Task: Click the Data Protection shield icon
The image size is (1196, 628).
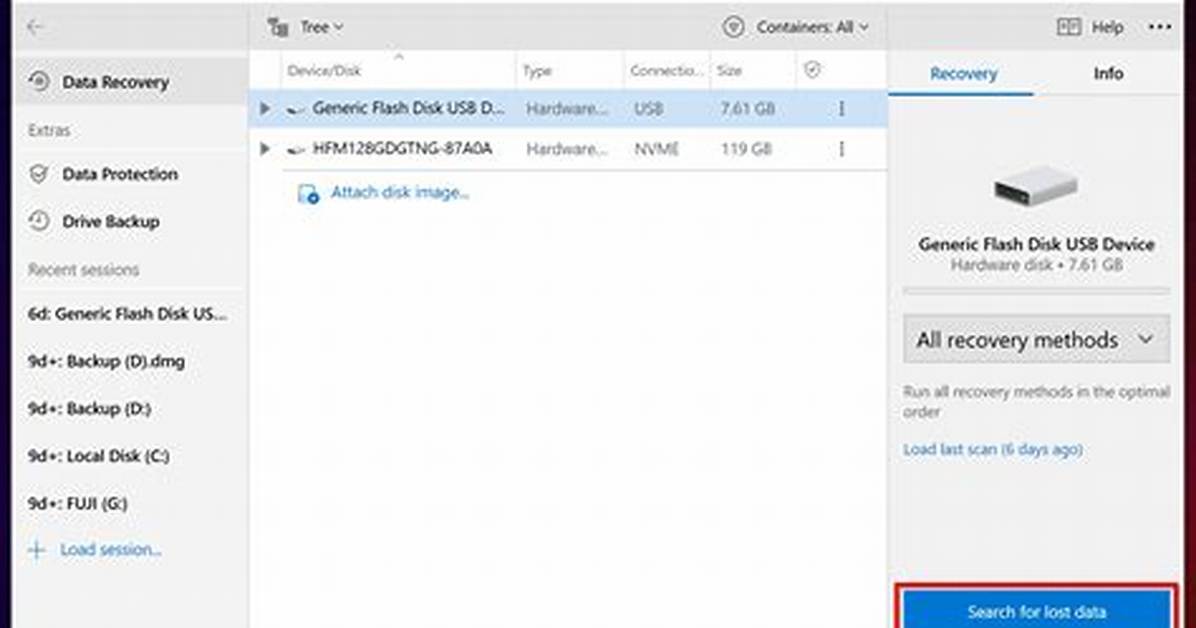Action: click(x=39, y=174)
